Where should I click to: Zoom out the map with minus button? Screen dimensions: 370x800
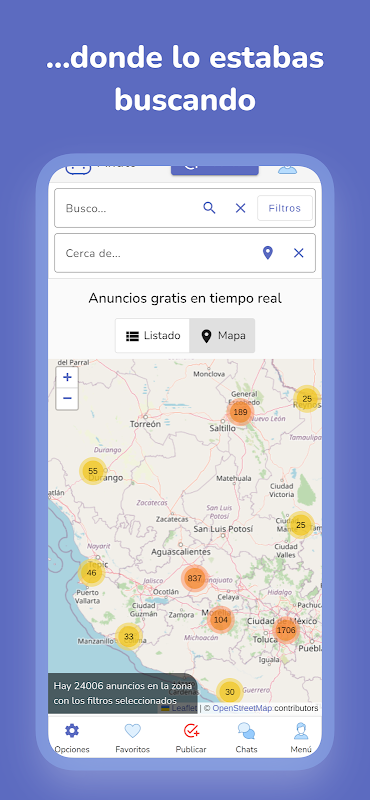point(67,398)
